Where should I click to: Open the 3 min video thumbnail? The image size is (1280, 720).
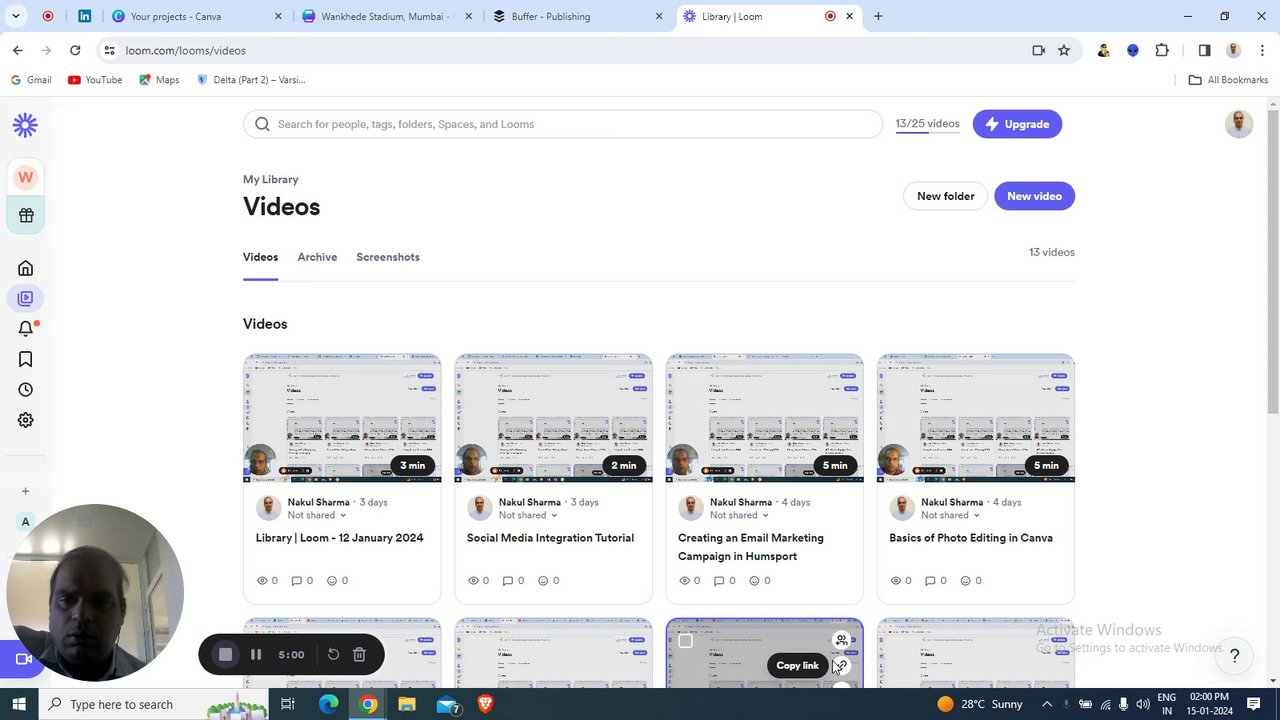pos(342,418)
